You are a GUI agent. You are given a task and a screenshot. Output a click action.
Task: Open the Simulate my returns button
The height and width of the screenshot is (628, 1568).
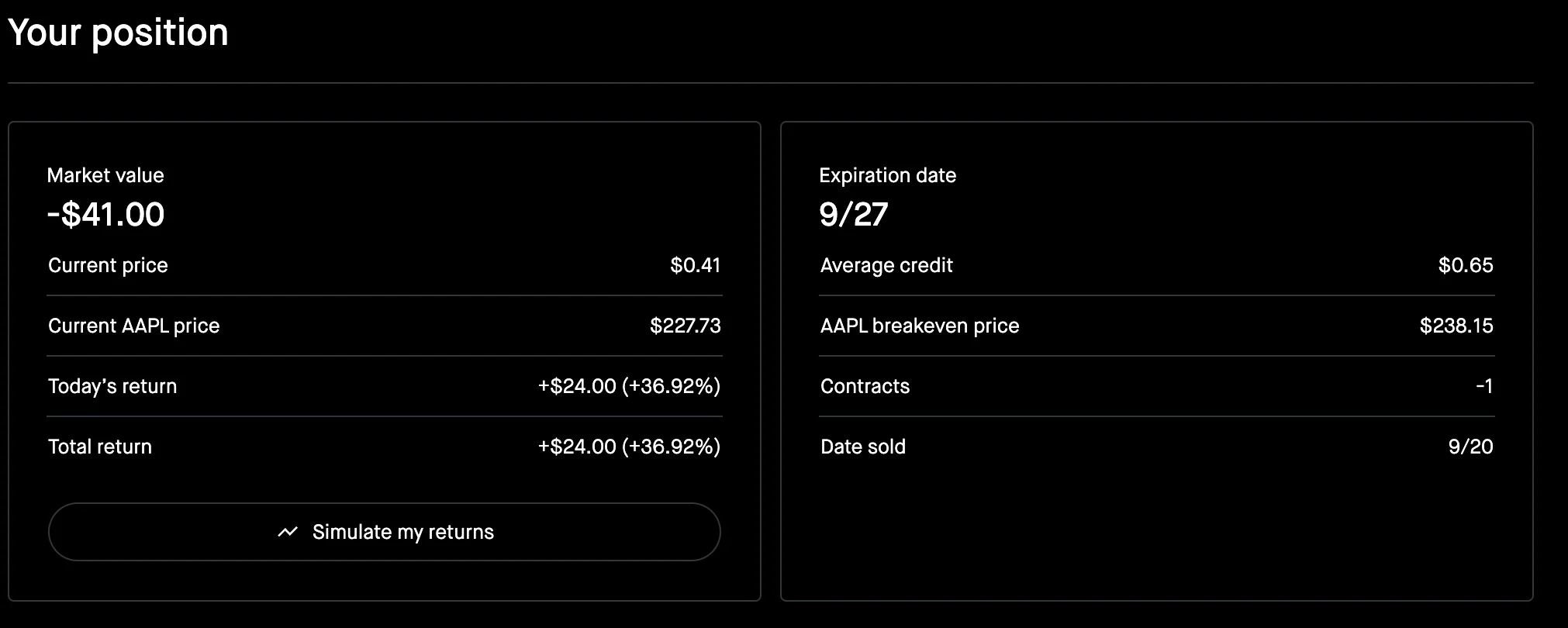[x=385, y=532]
